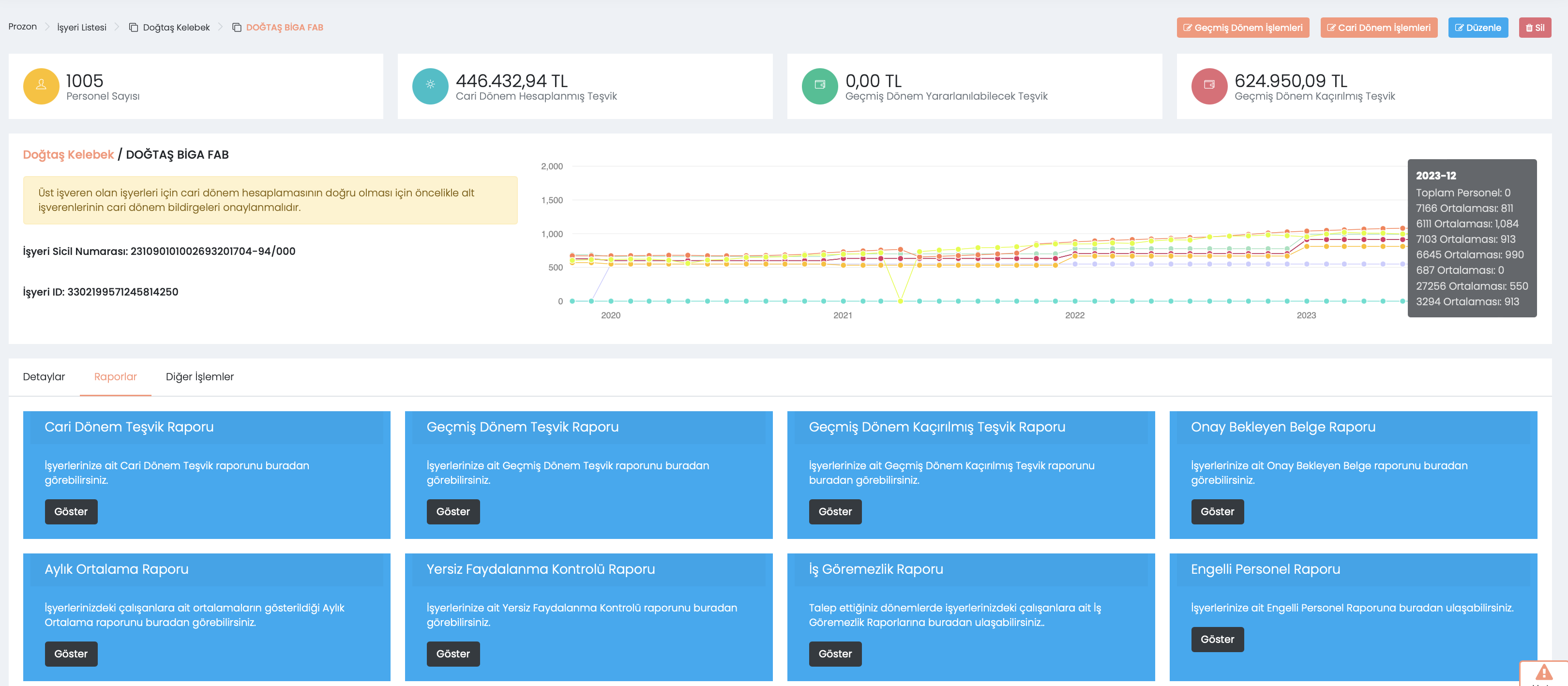Screen dimensions: 1568x686
Task: Click the yellow line's dip to zero in 2021
Action: tap(900, 301)
